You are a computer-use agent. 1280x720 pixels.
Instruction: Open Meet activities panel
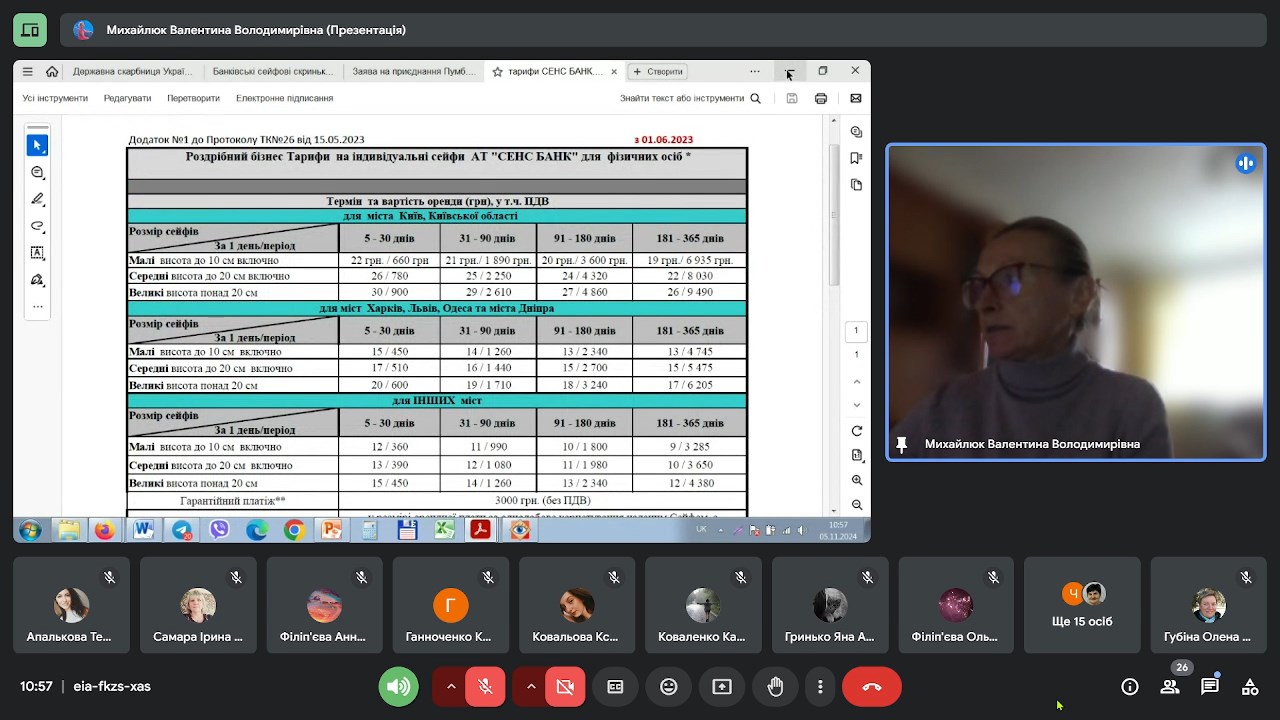(x=1250, y=687)
